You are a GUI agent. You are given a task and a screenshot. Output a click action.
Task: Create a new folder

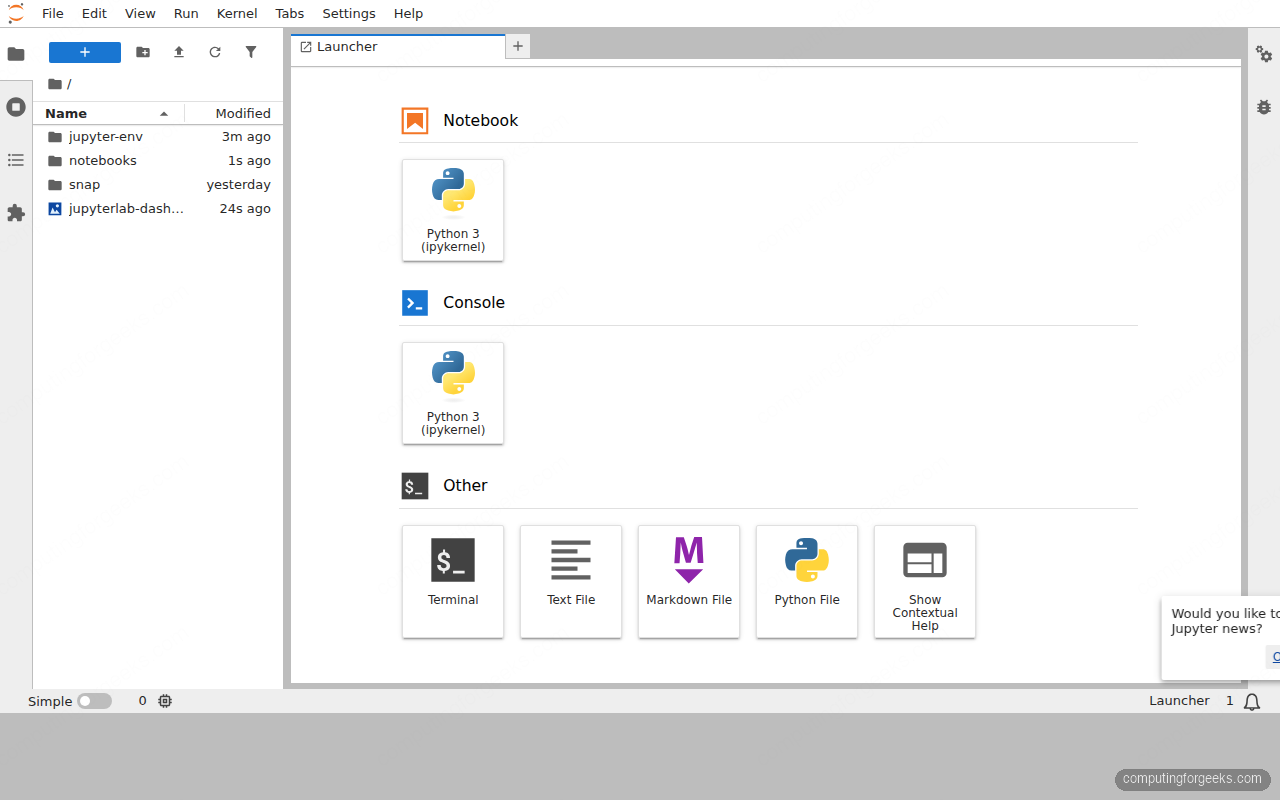click(x=143, y=52)
